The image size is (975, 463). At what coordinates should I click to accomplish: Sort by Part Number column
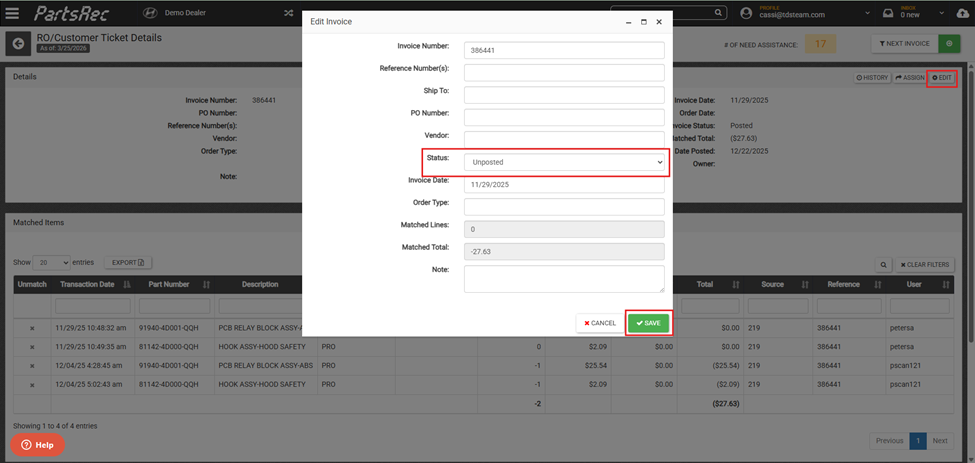click(x=175, y=285)
